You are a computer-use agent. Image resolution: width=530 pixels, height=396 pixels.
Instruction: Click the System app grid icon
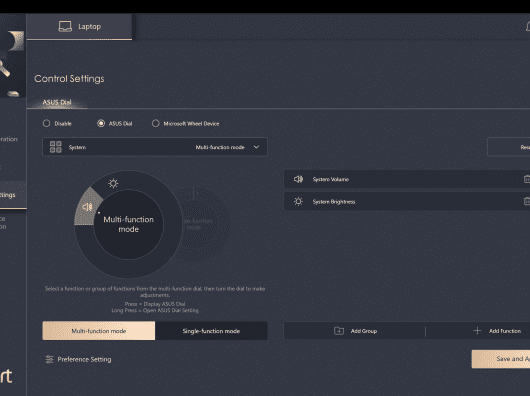coord(56,147)
